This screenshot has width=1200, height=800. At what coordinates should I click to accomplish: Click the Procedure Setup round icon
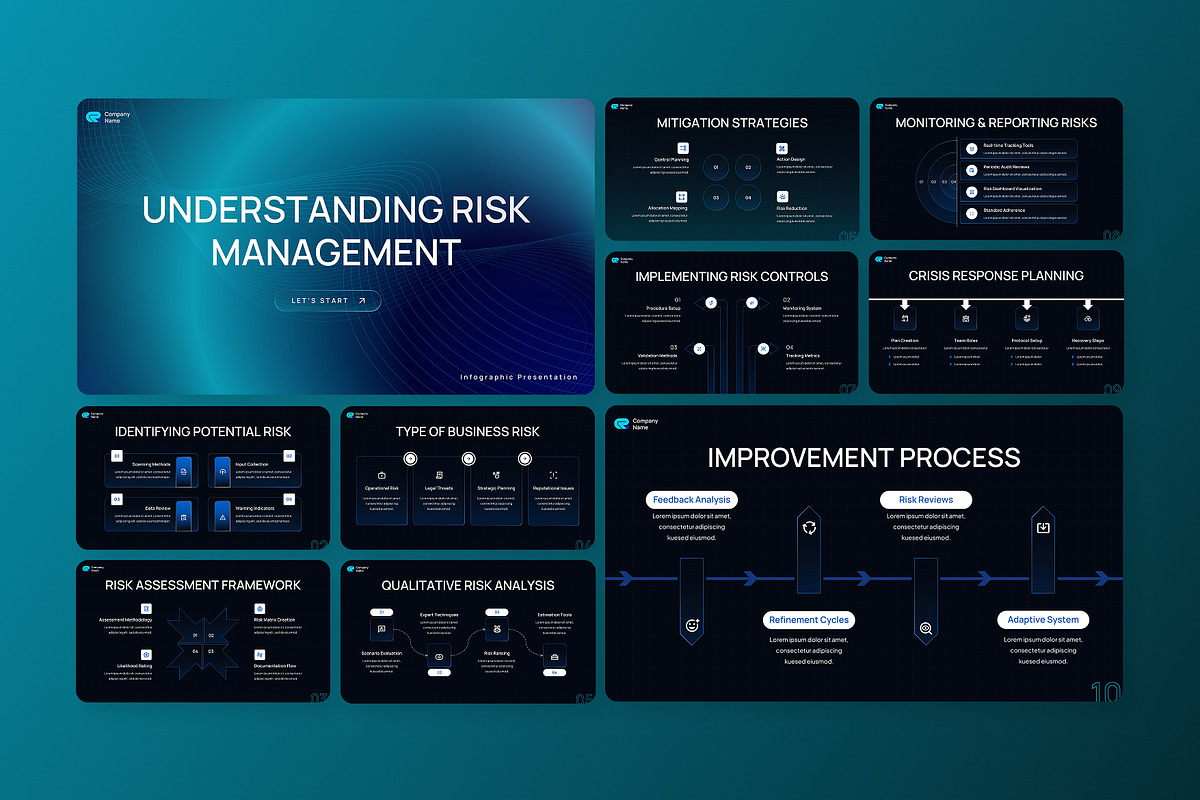tap(710, 302)
